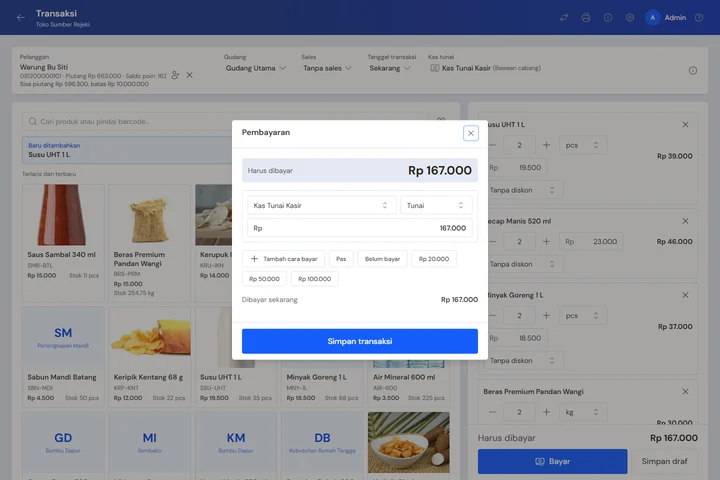Increase quantity of Beras Premium Pandan Wangi
This screenshot has height=480, width=720.
point(546,412)
